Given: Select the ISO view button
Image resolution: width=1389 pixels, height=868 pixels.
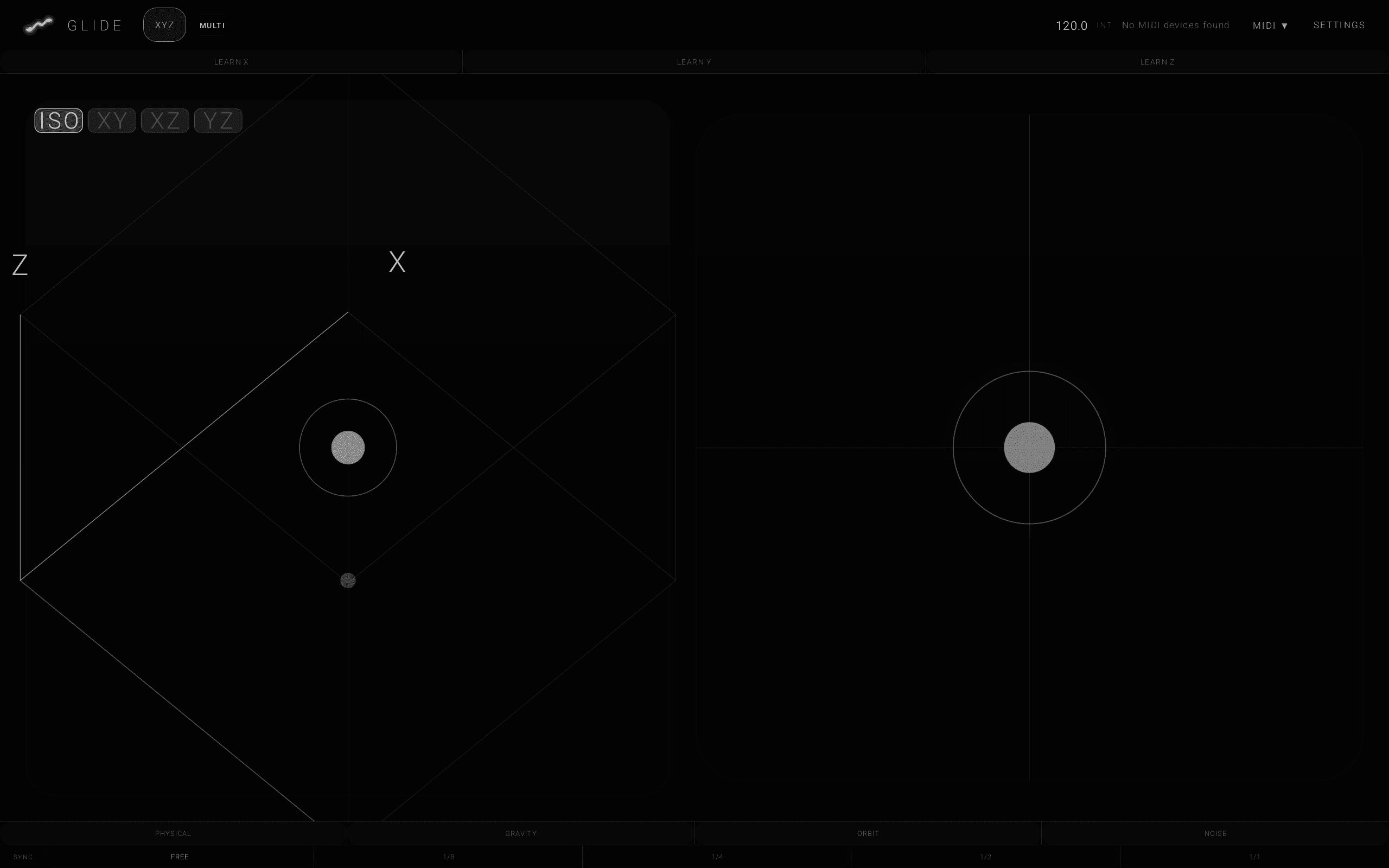Looking at the screenshot, I should coord(59,120).
